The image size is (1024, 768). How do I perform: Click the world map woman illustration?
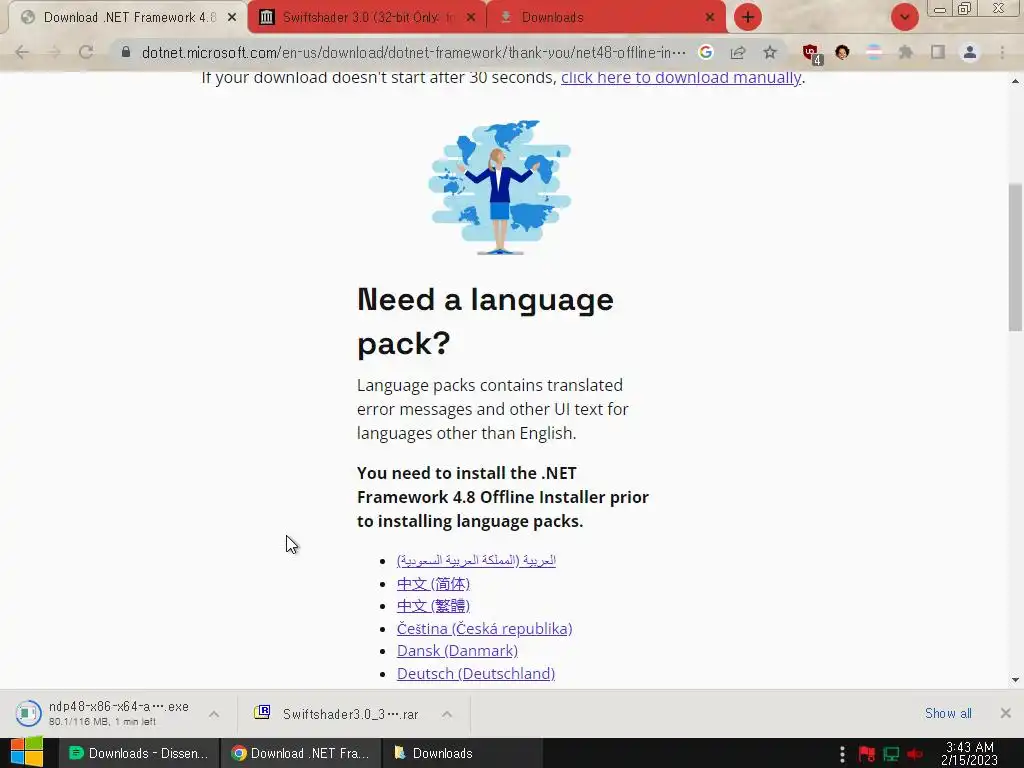pos(500,187)
